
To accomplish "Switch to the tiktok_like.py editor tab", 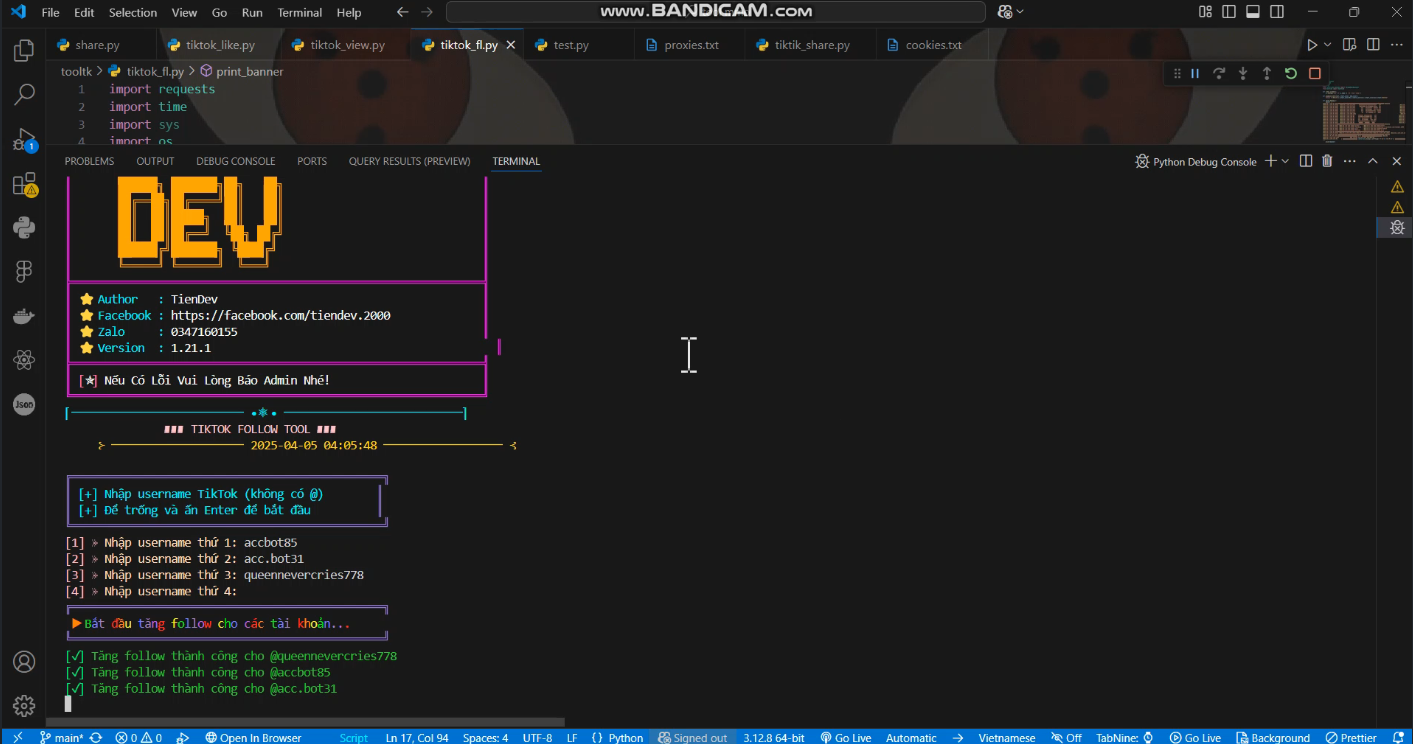I will coord(210,45).
